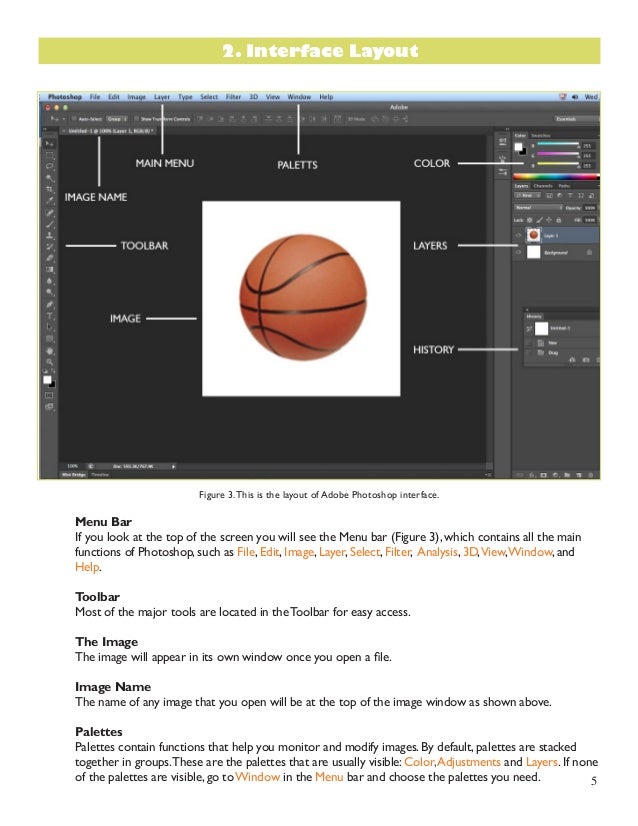The height and width of the screenshot is (826, 638).
Task: Select the Untitled-1 document tab
Action: [110, 131]
